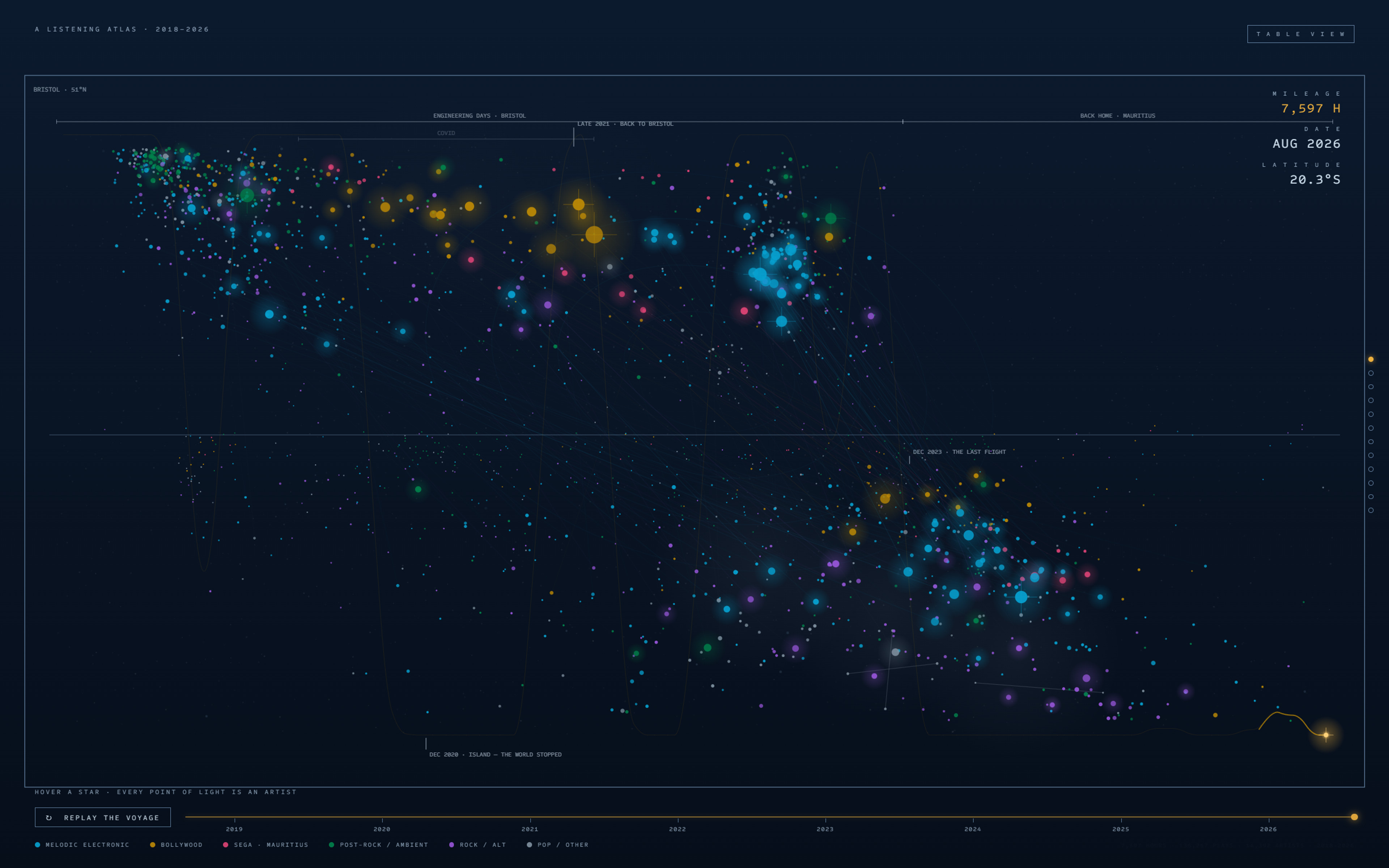Jump to 2019 on the timeline

click(x=234, y=829)
